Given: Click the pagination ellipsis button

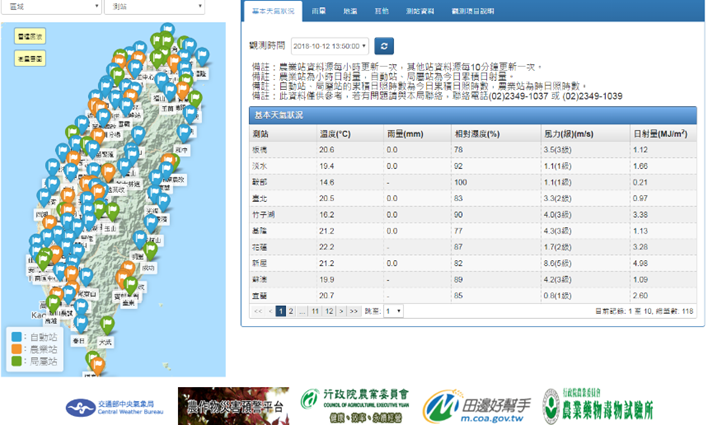Looking at the screenshot, I should click(302, 311).
